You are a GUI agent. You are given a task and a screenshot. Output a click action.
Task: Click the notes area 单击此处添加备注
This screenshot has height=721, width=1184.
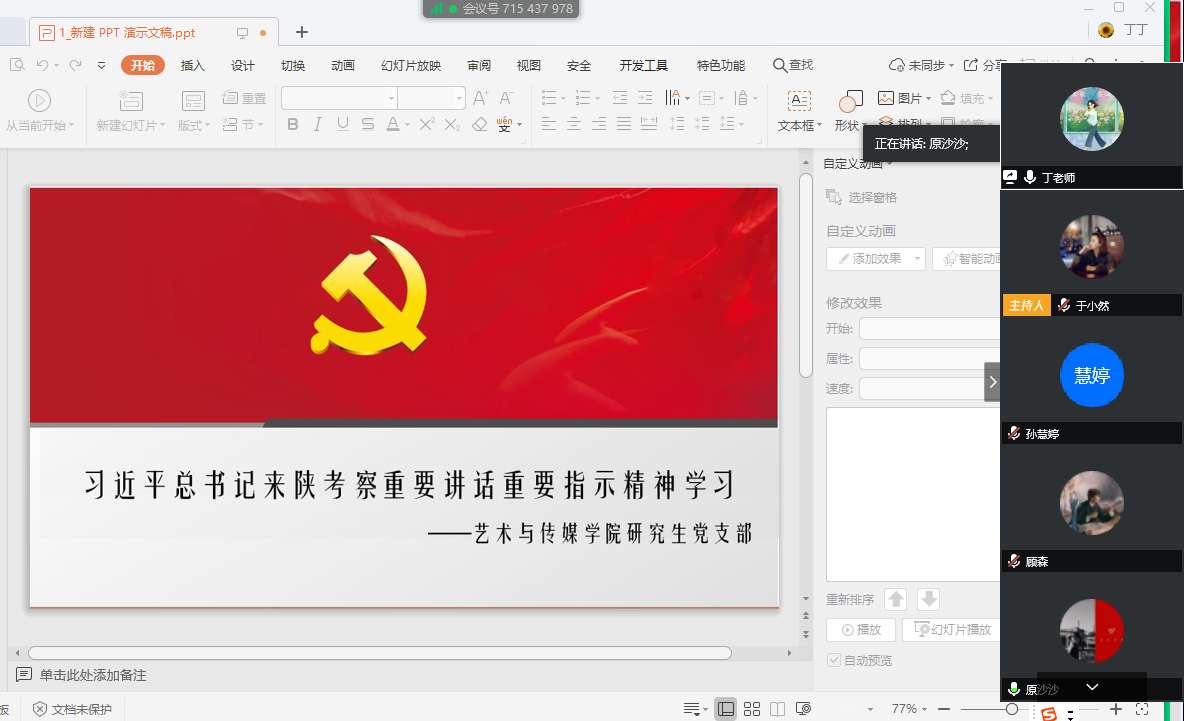(x=93, y=675)
